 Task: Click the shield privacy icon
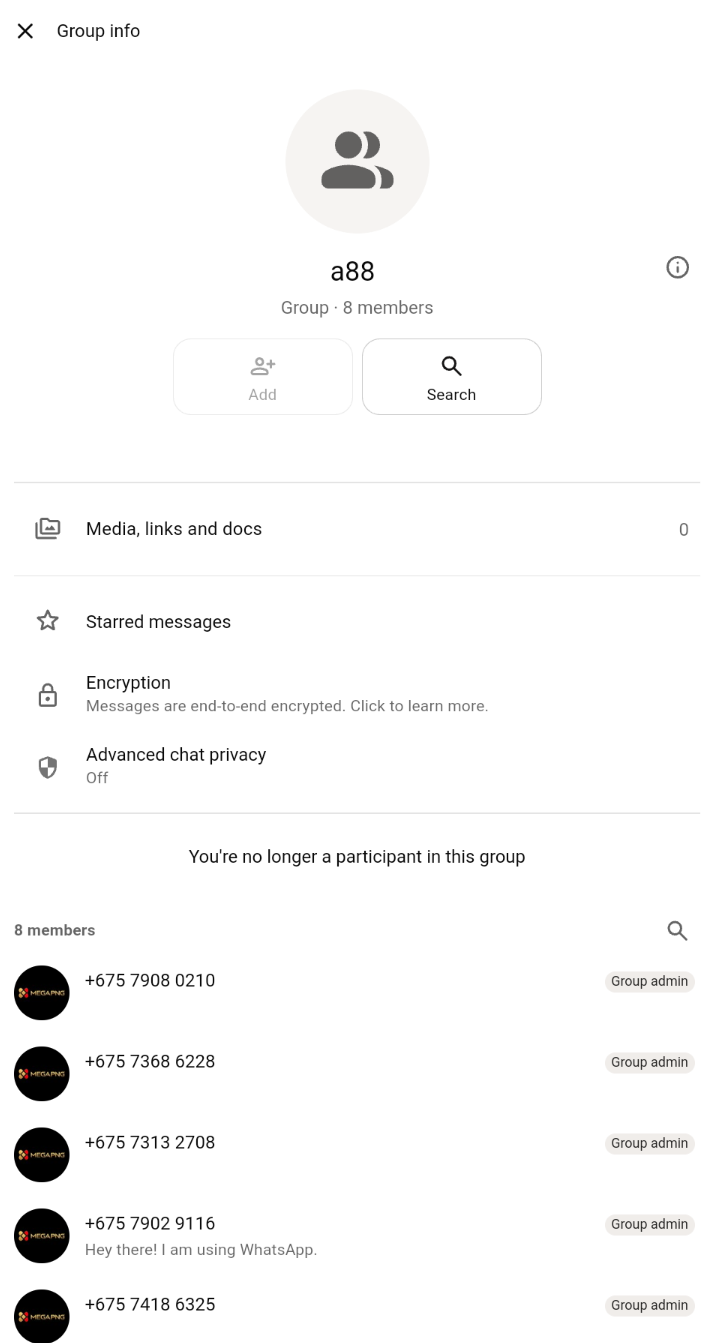[x=47, y=767]
